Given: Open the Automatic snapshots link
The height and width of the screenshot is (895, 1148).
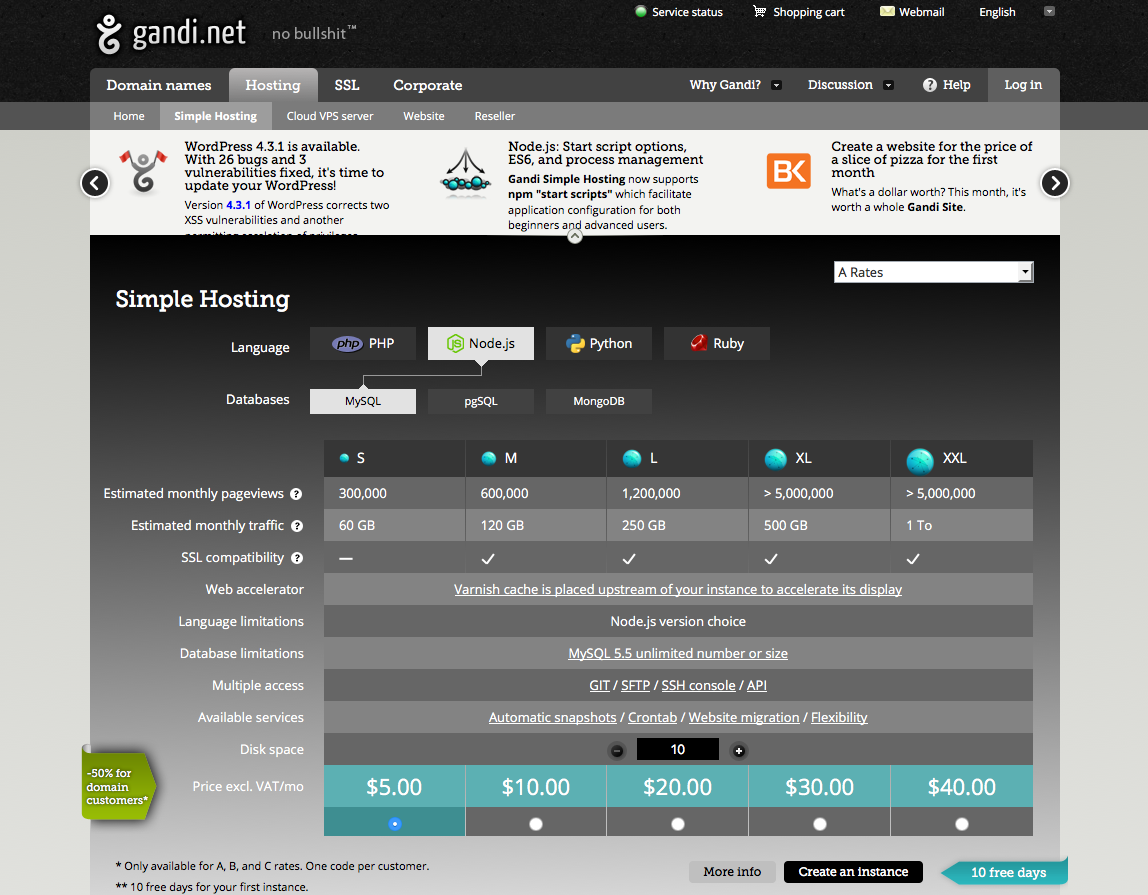Looking at the screenshot, I should [553, 718].
